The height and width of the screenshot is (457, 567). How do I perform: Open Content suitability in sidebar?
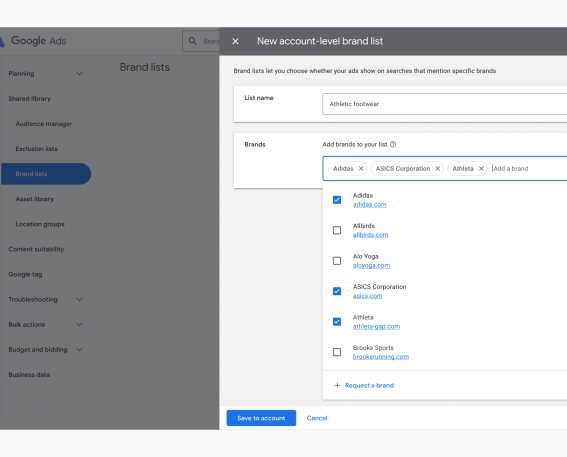36,249
